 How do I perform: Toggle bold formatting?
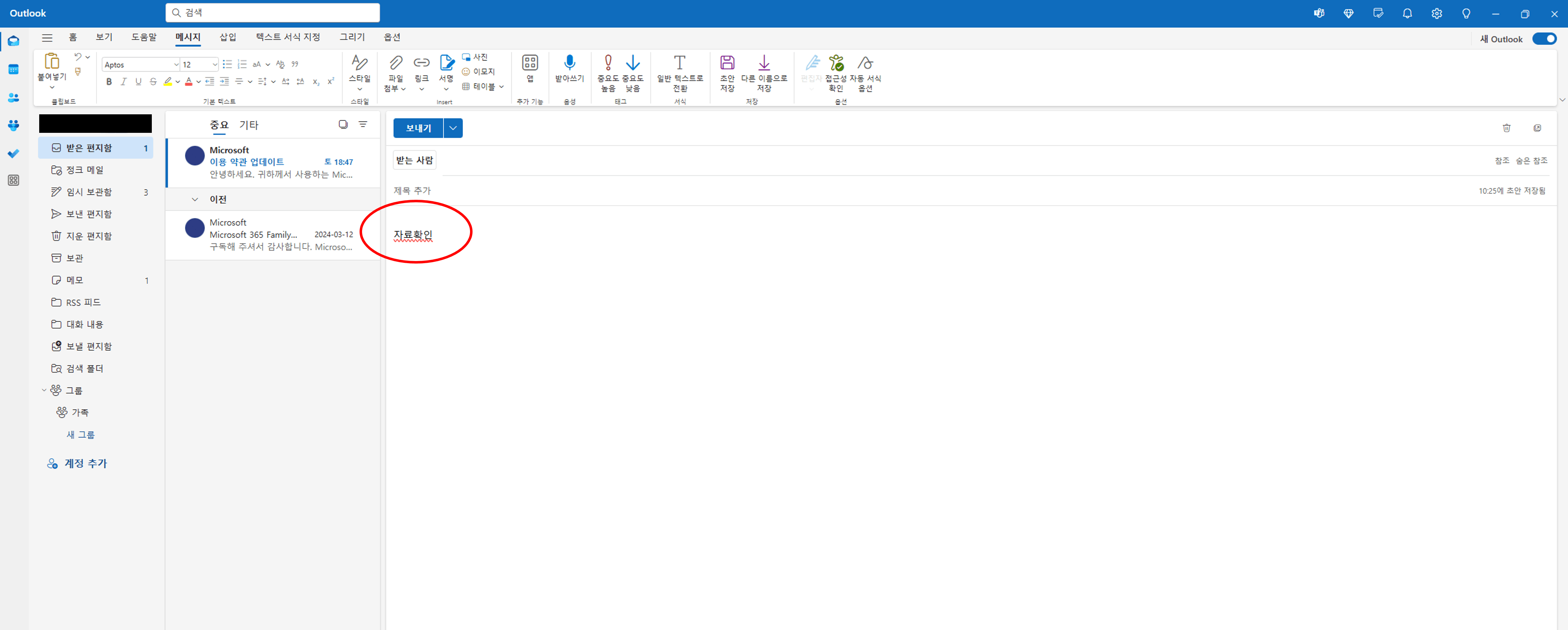pyautogui.click(x=109, y=82)
